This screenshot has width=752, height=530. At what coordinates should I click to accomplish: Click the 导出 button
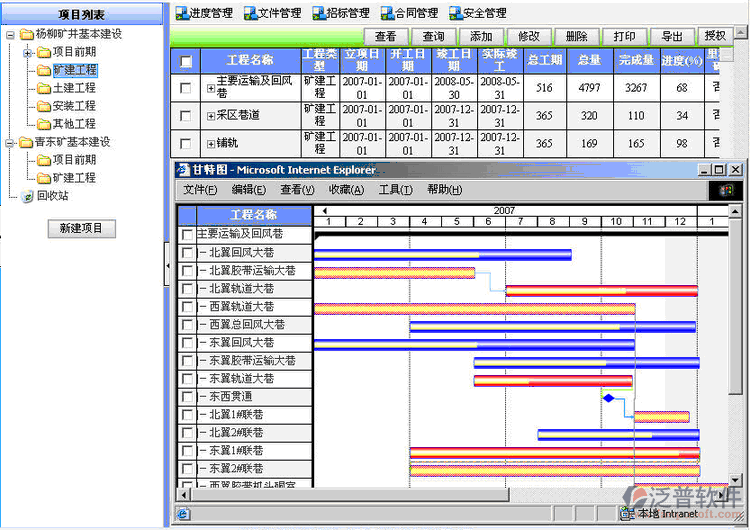(x=672, y=36)
